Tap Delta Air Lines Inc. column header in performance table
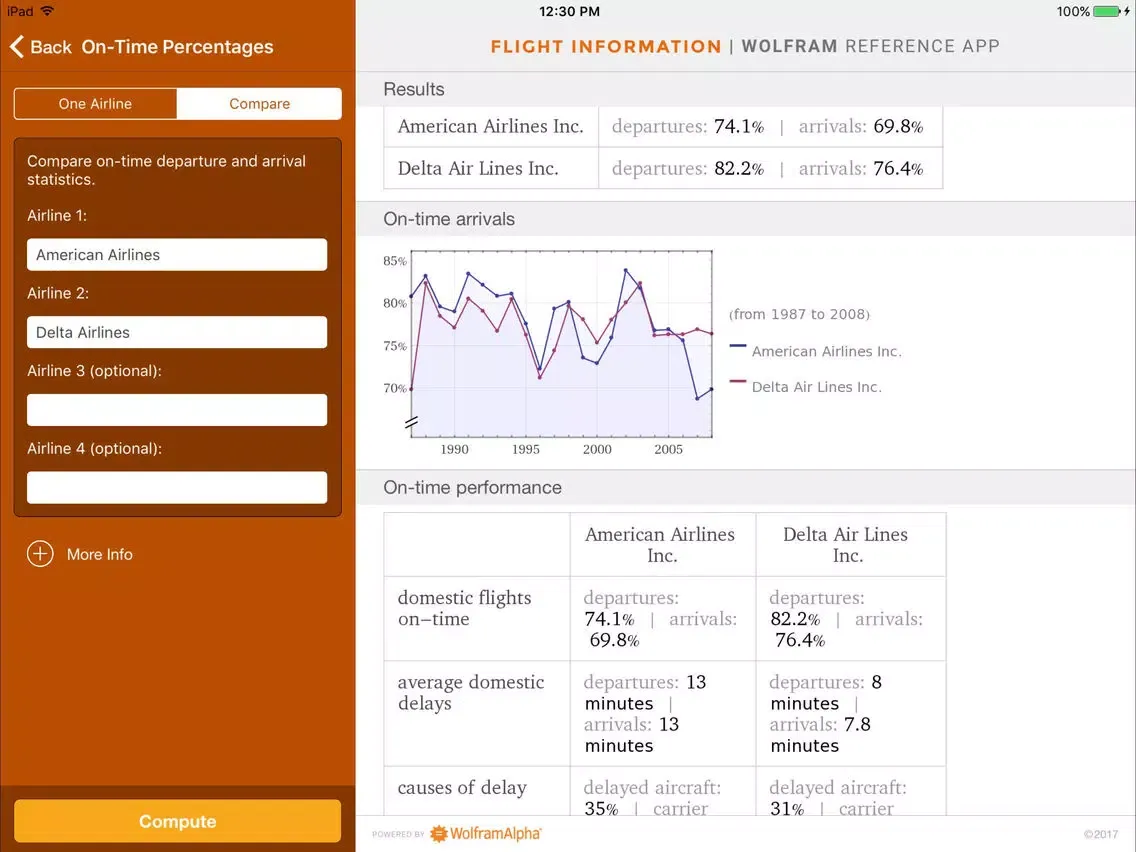Viewport: 1136px width, 852px height. pyautogui.click(x=845, y=545)
